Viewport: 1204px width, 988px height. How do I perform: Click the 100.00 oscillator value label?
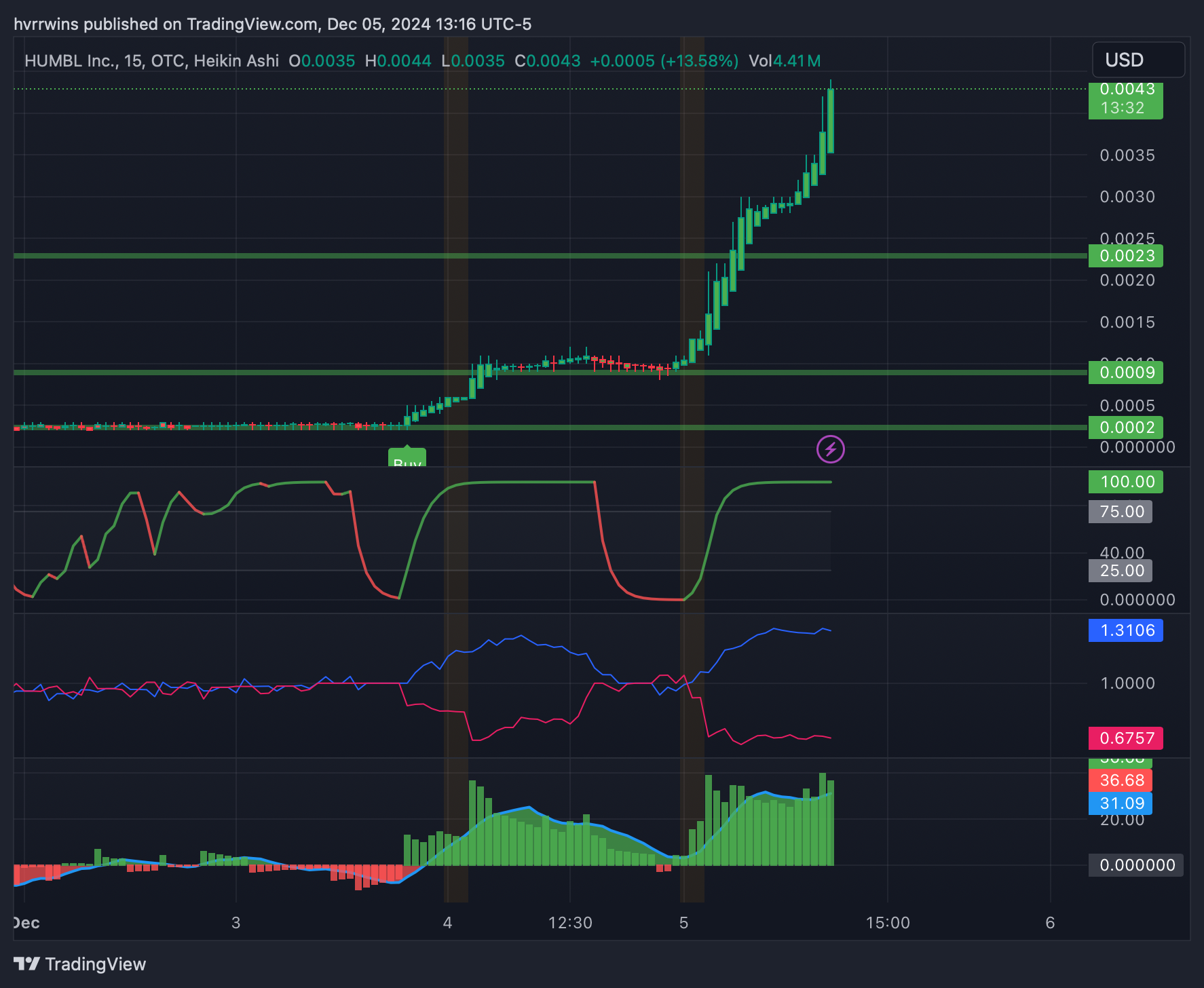[x=1126, y=482]
